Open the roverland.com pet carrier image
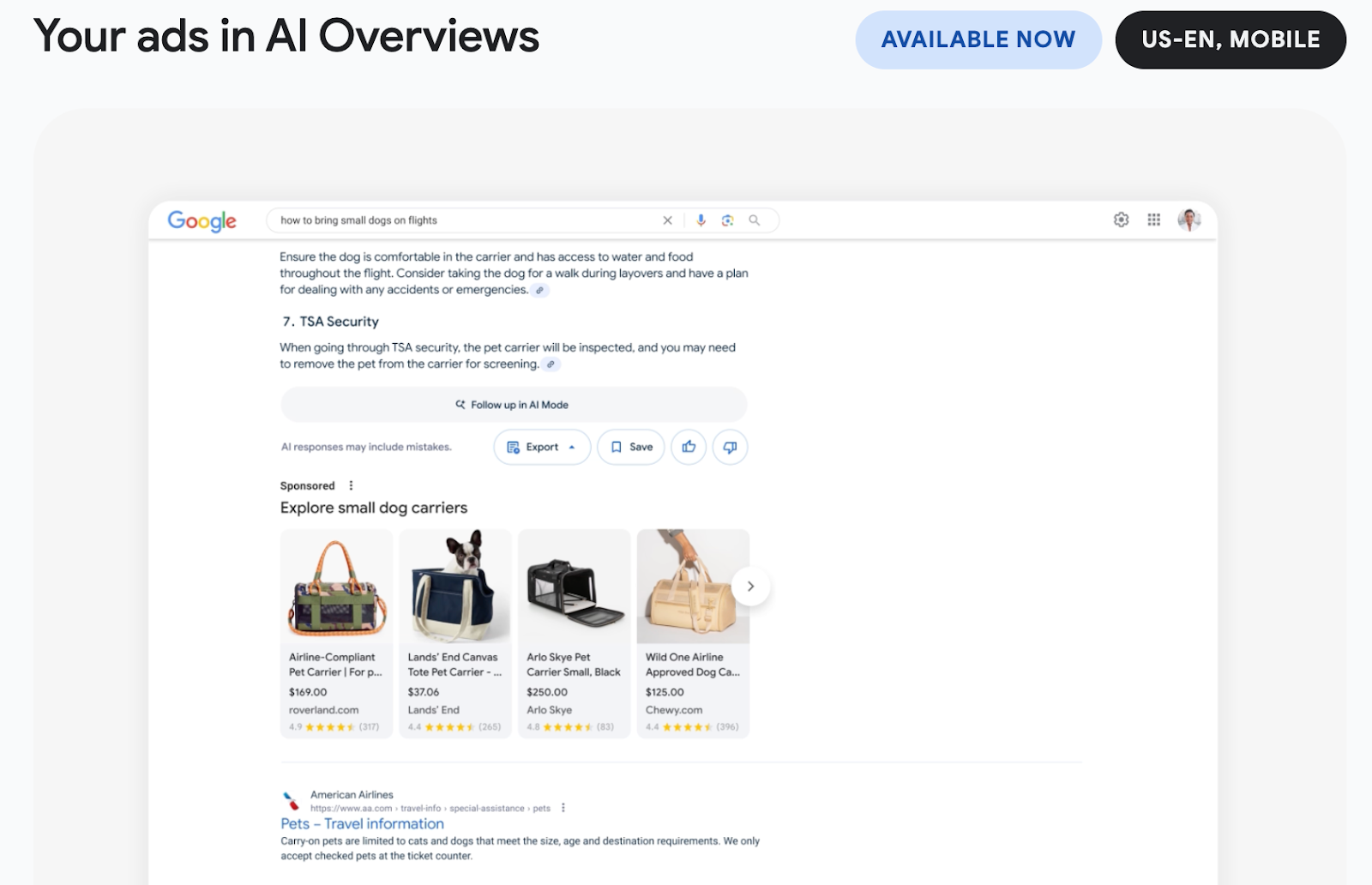 pyautogui.click(x=336, y=587)
